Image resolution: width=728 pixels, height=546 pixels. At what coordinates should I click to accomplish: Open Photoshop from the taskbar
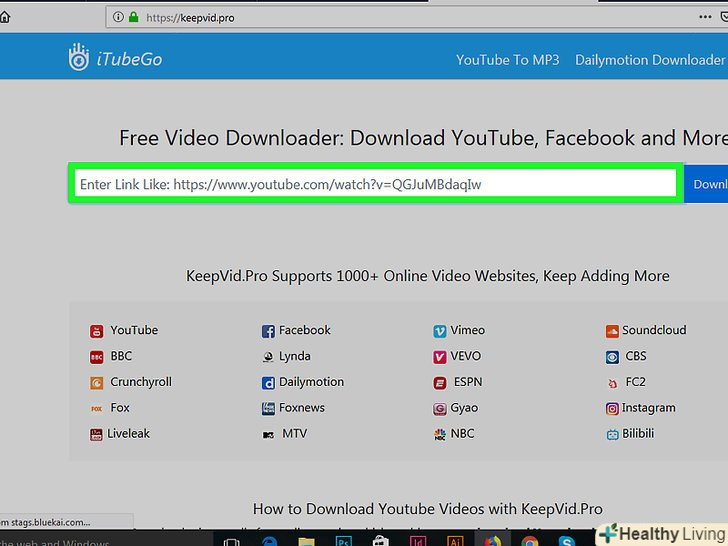coord(344,541)
